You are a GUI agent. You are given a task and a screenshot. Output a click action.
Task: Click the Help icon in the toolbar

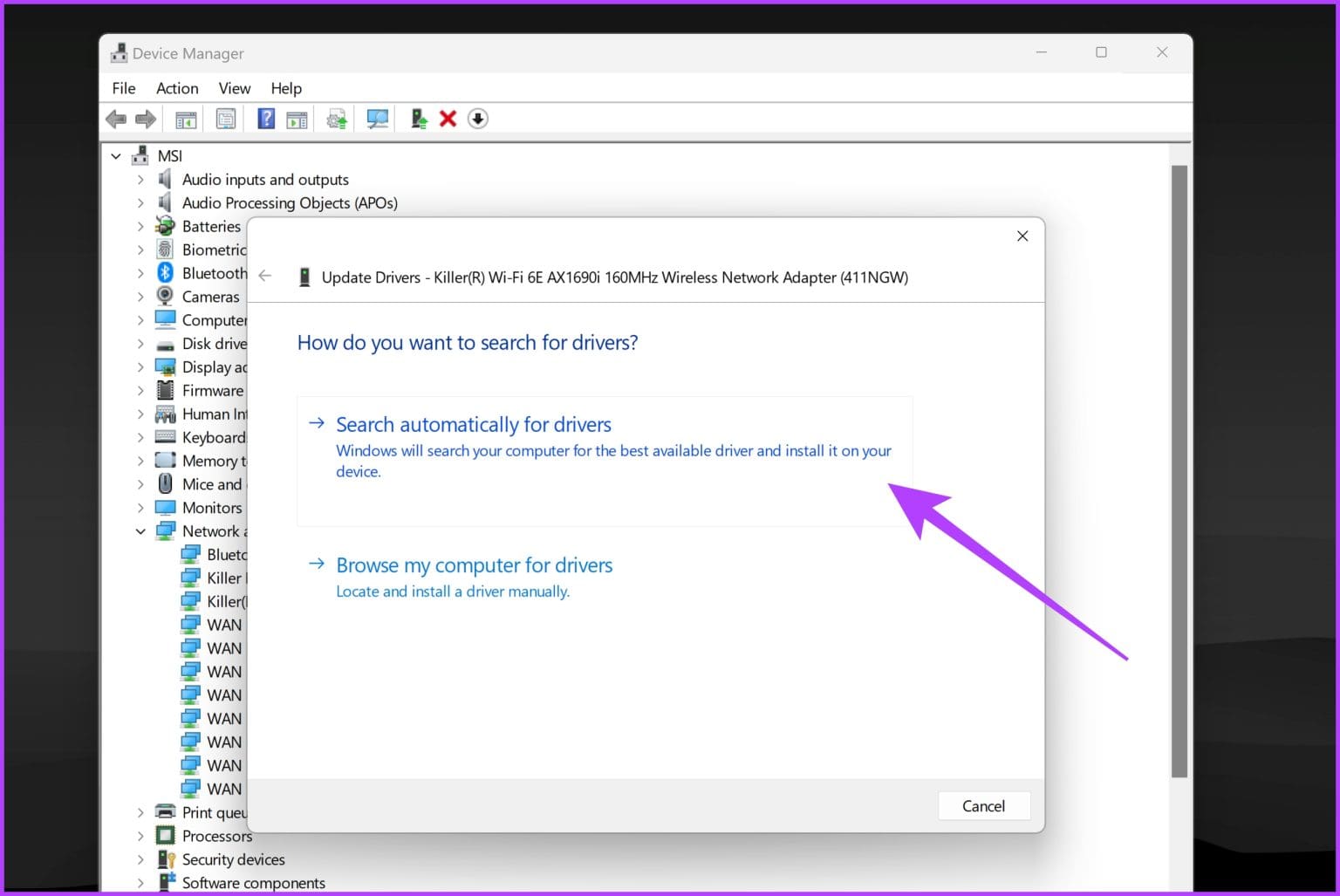265,119
